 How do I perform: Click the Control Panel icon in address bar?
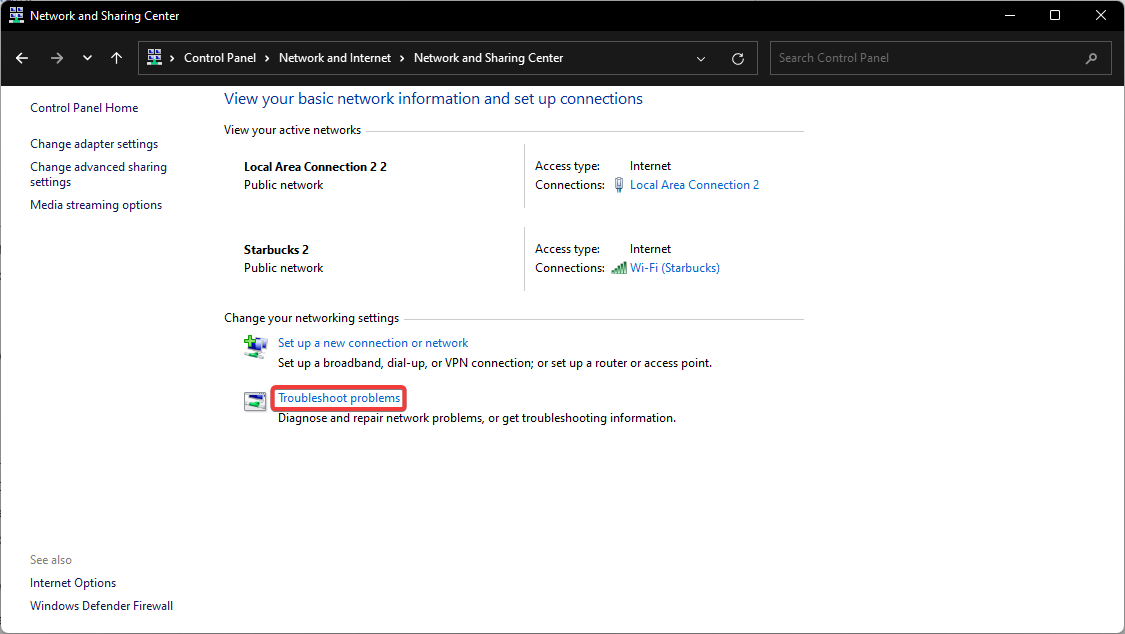point(154,58)
